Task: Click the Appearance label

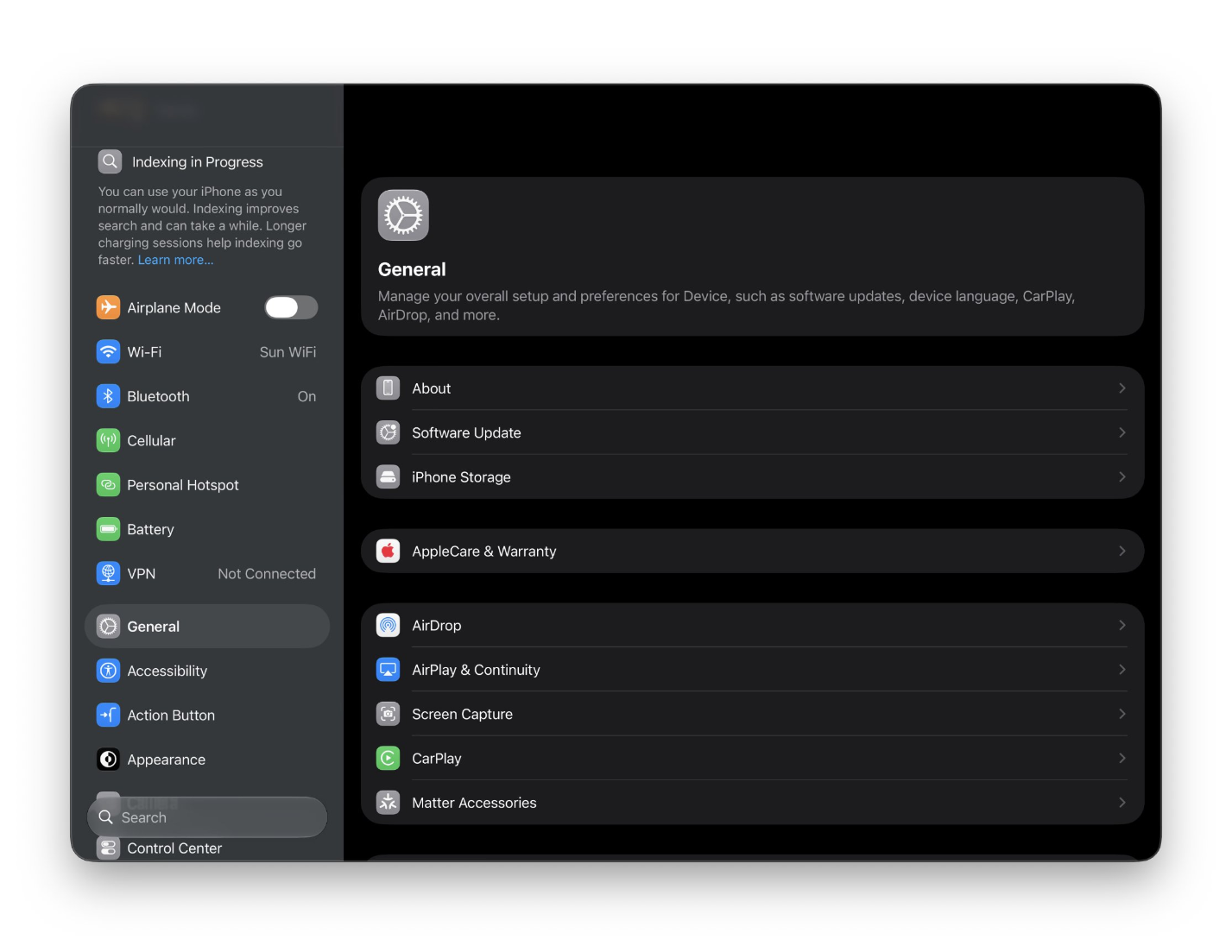Action: (x=166, y=760)
